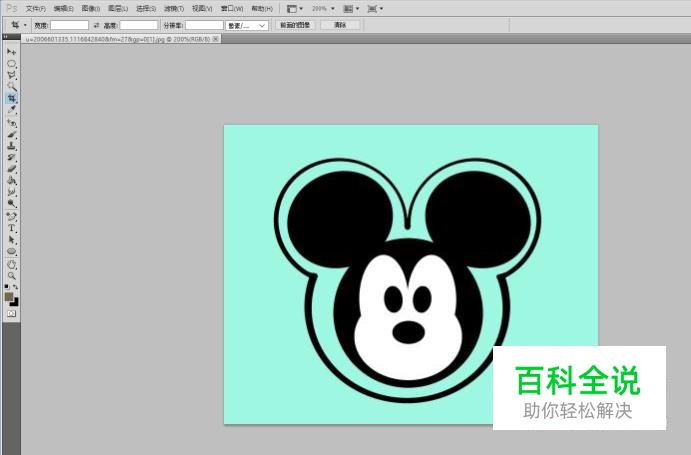
Task: Select the Eyedropper tool
Action: pyautogui.click(x=11, y=109)
